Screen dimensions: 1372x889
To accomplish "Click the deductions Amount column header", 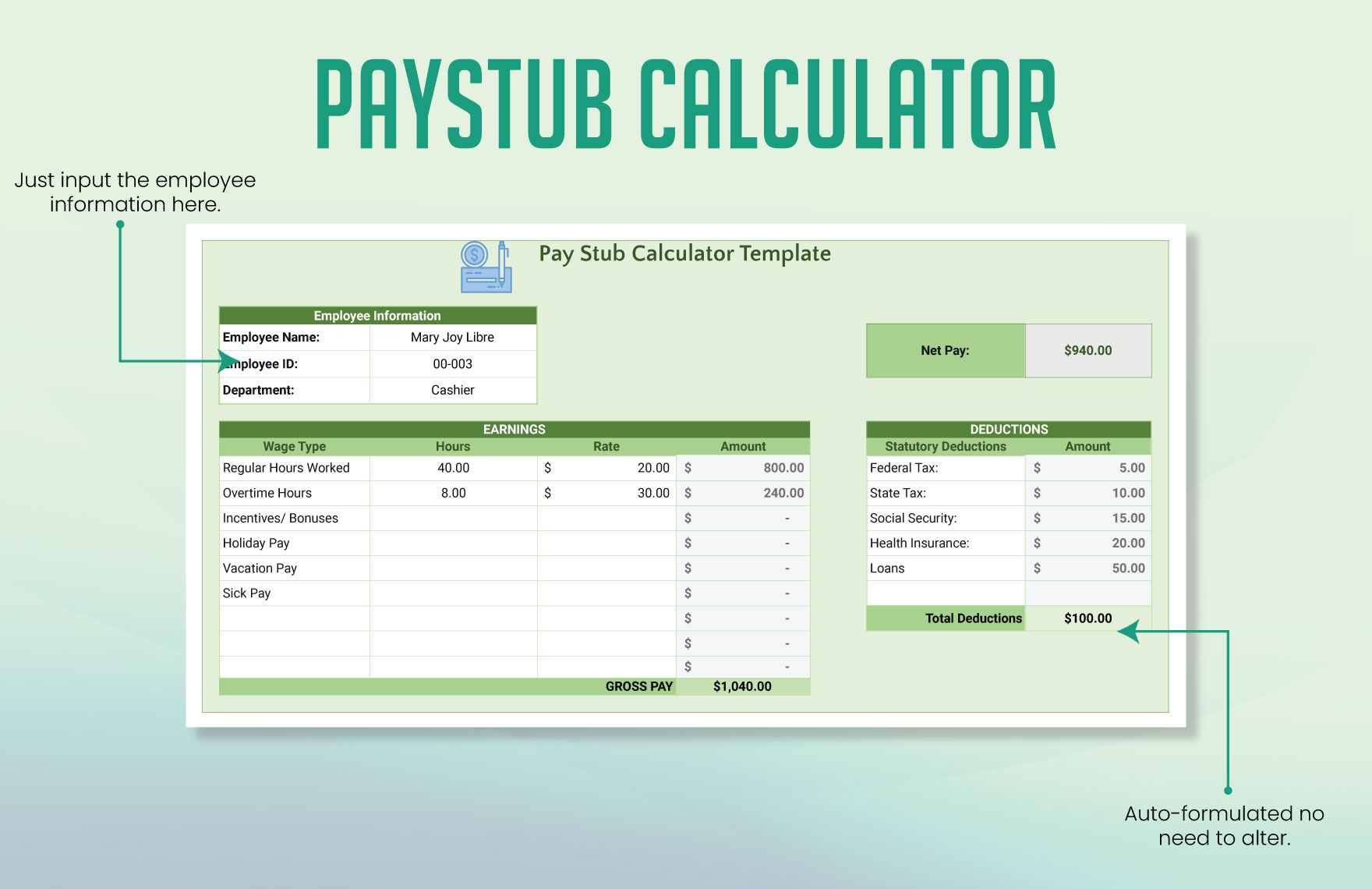I will 1088,447.
